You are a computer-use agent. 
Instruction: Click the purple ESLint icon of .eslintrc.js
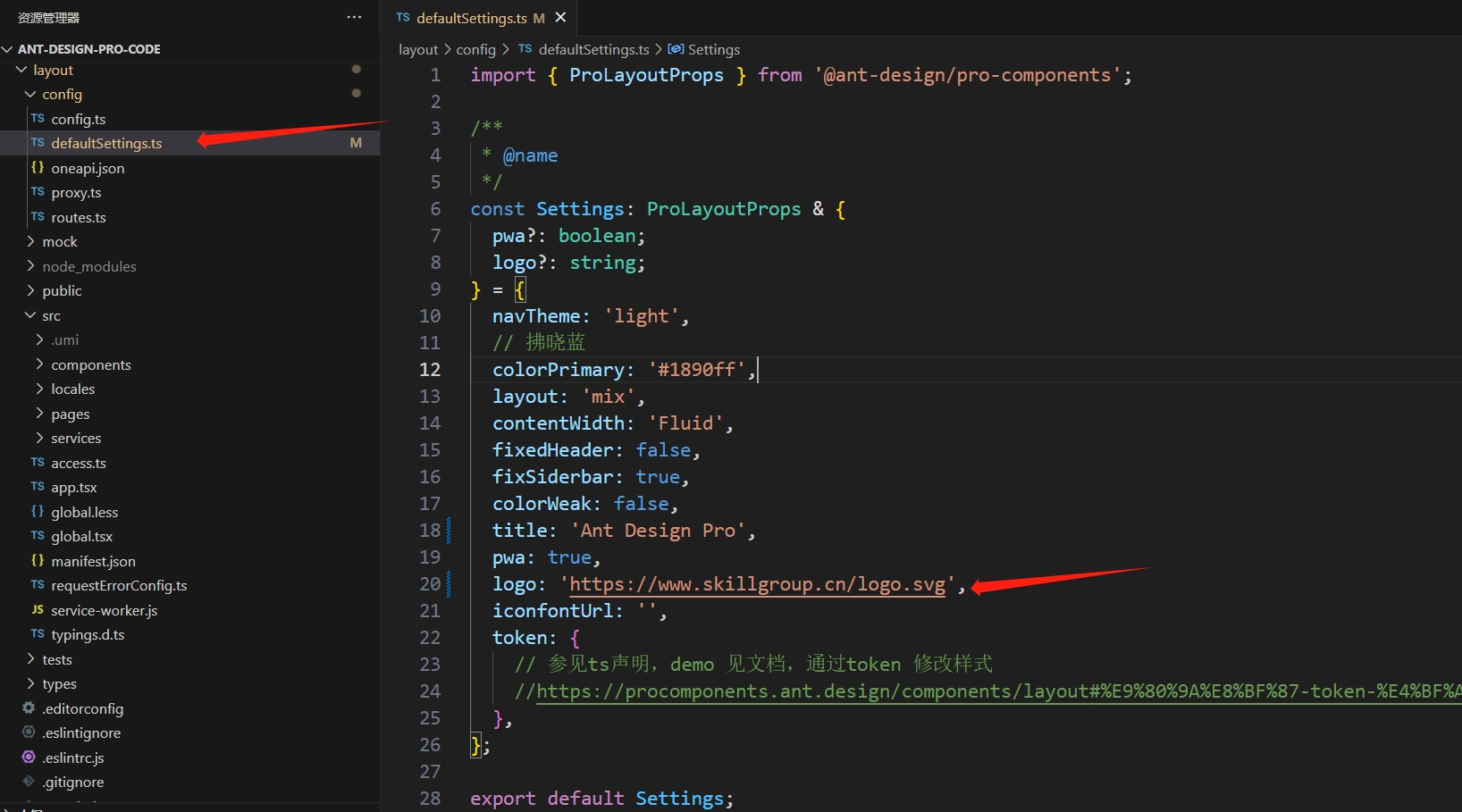(x=29, y=758)
